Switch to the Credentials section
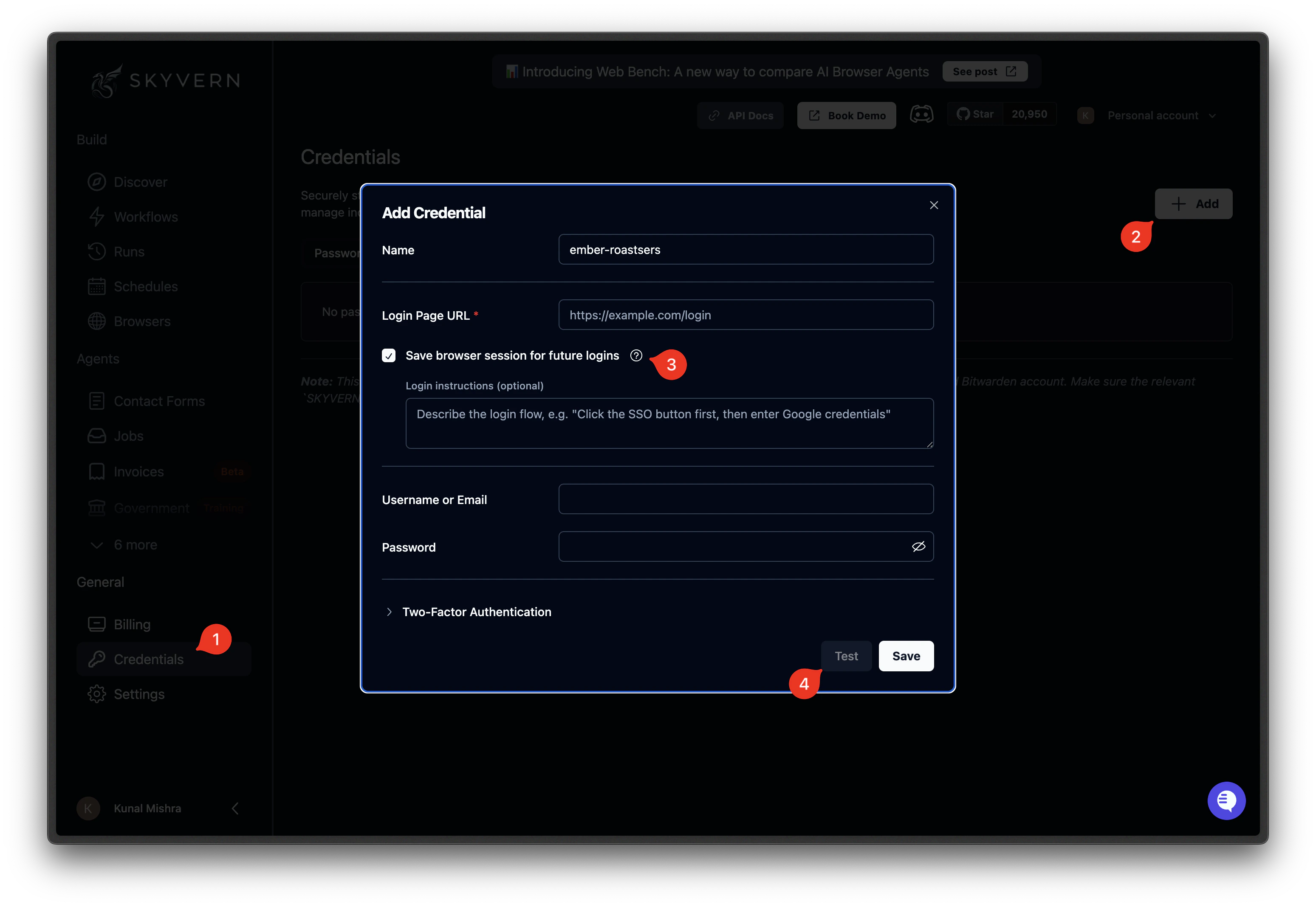Viewport: 1316px width, 907px height. 148,659
